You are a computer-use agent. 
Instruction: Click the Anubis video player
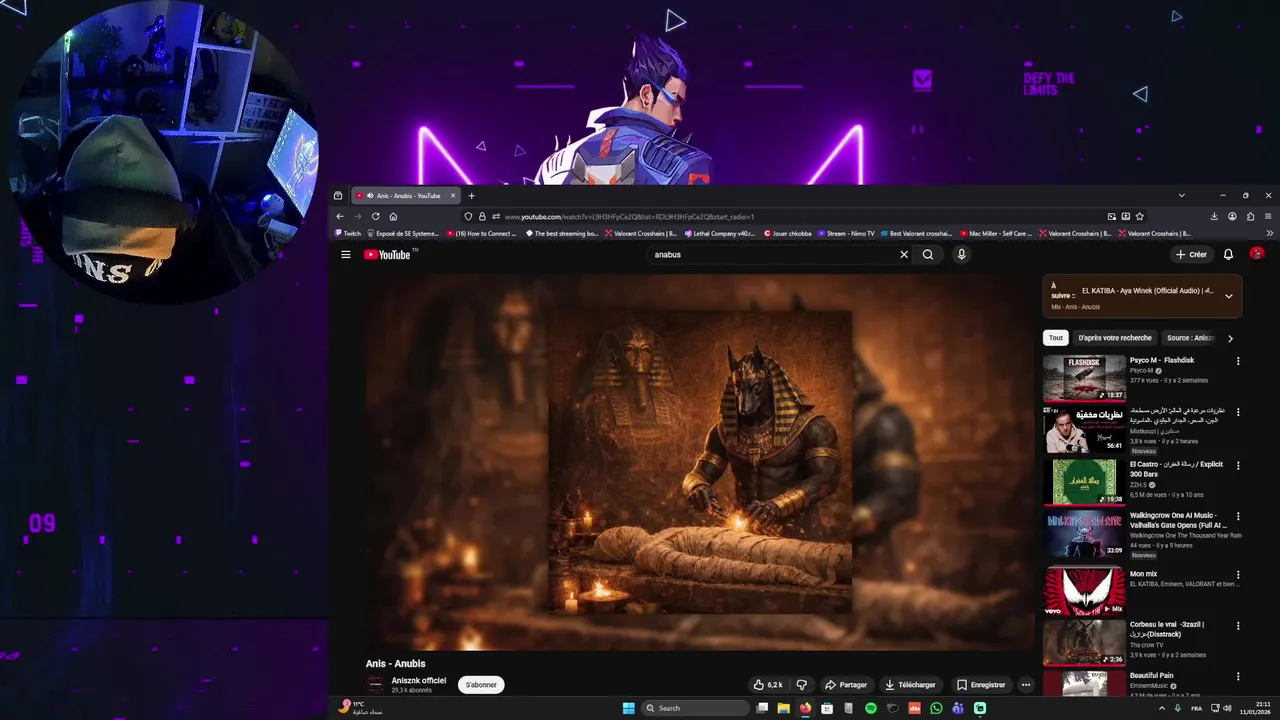coord(699,462)
